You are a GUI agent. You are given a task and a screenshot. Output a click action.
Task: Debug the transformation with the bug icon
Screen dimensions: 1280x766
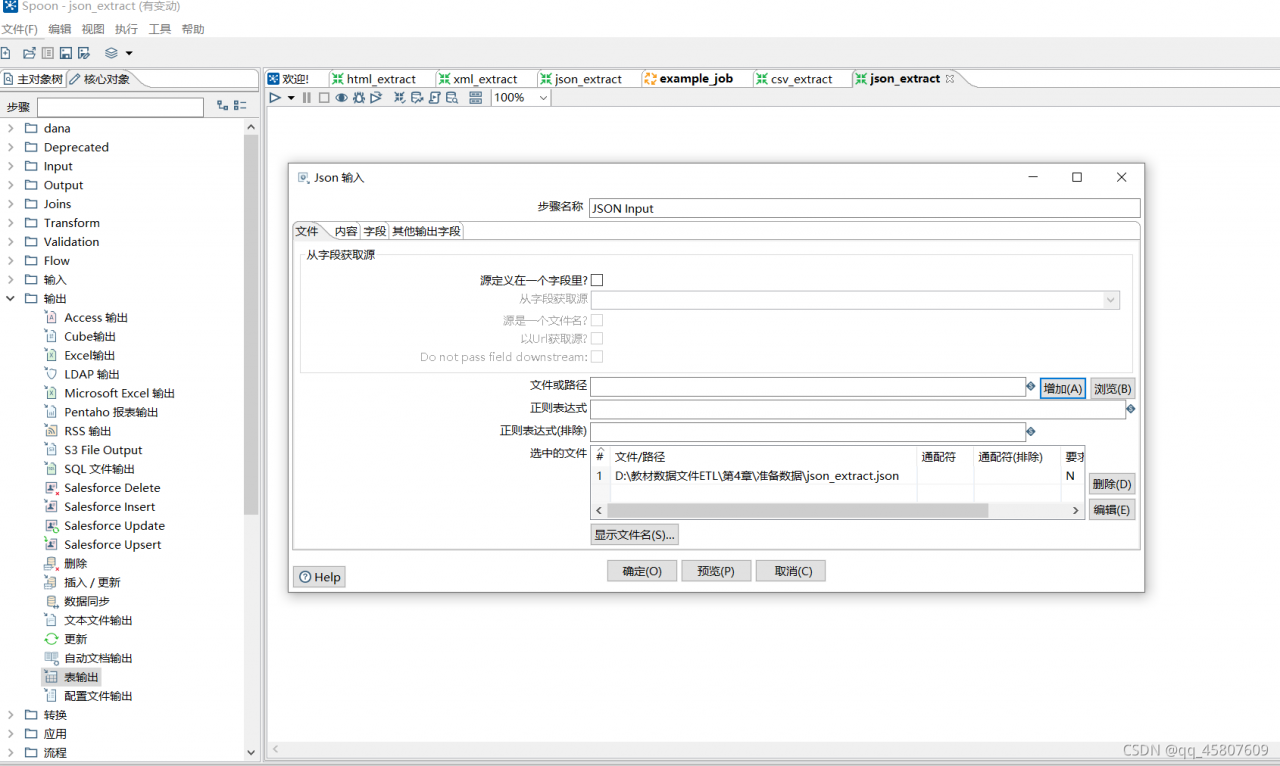(x=358, y=98)
